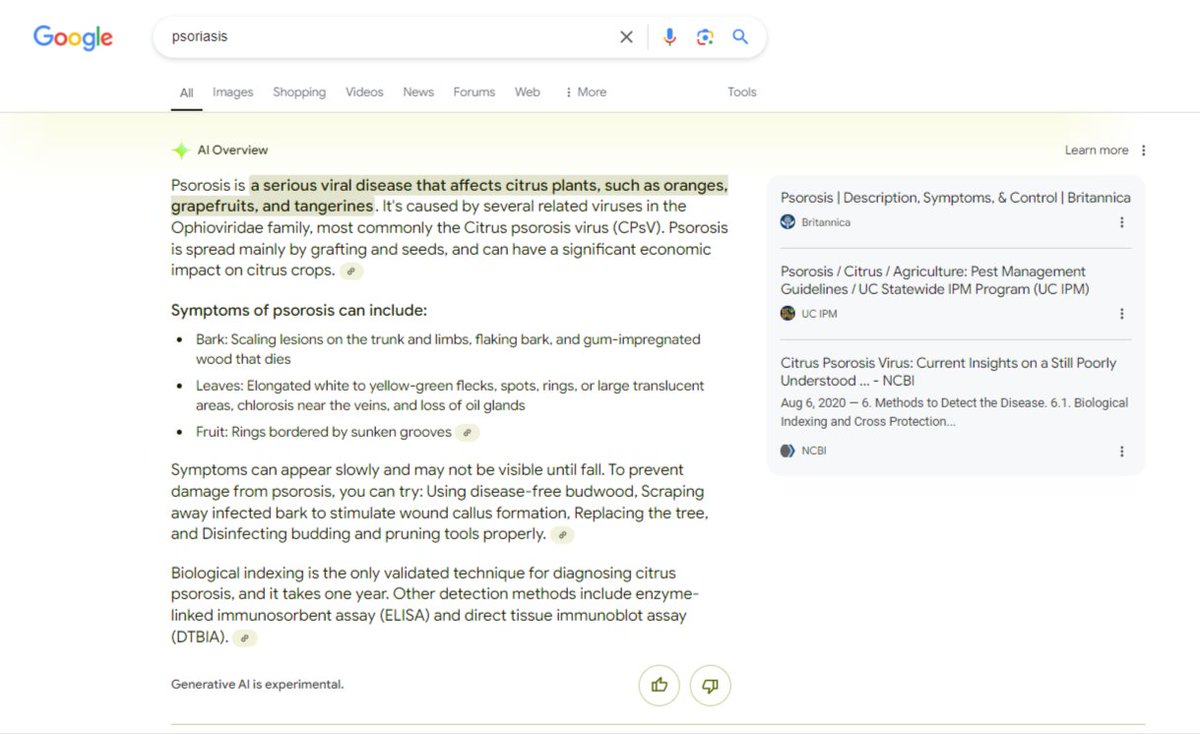Viewport: 1200px width, 734px height.
Task: Switch to the Images tab
Action: point(233,92)
